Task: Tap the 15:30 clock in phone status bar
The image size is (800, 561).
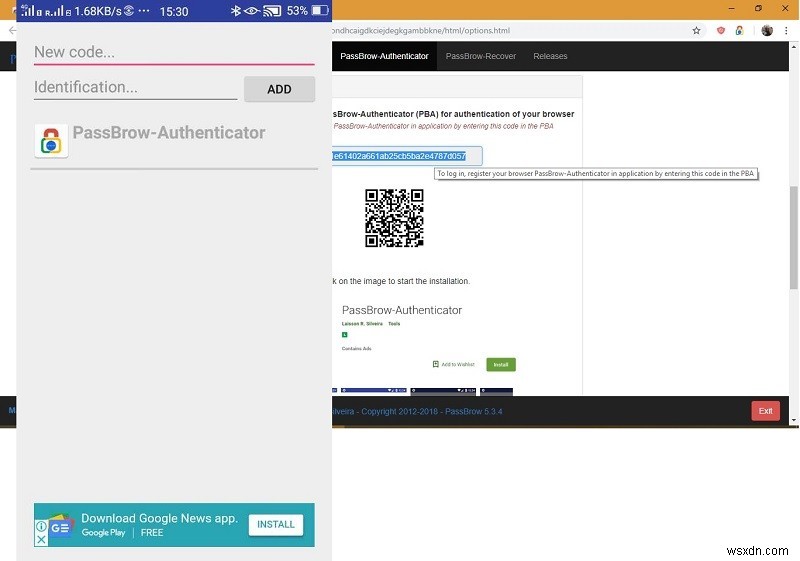Action: (x=173, y=11)
